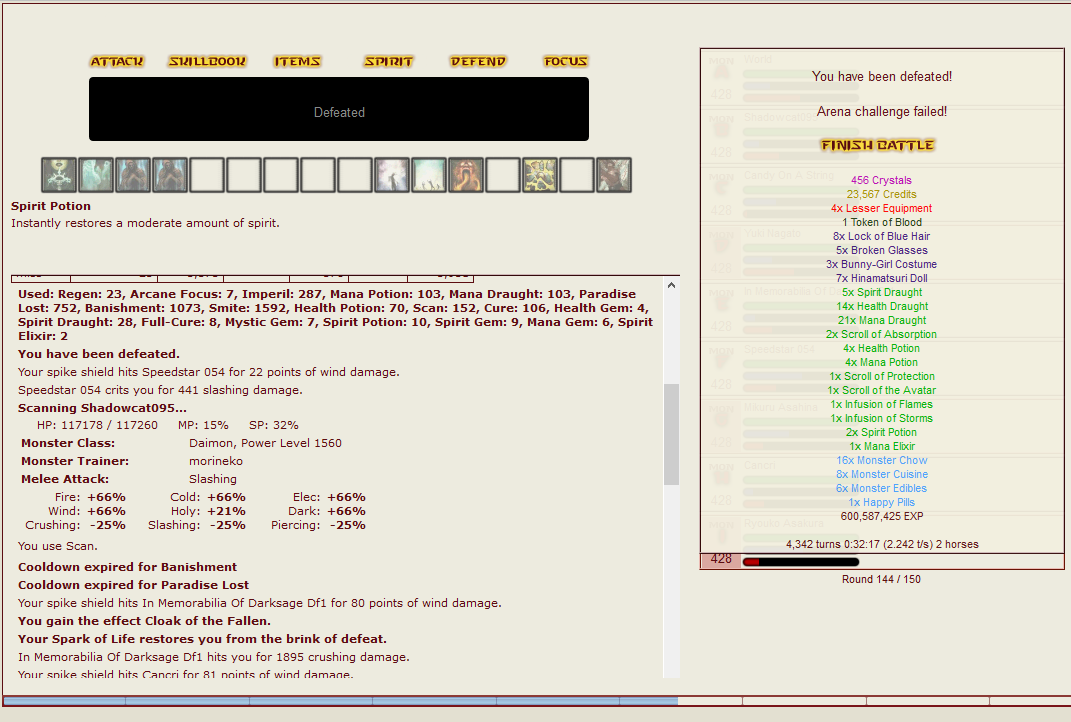Click the figure-in-white-light quickbar icon
Image resolution: width=1071 pixels, height=722 pixels.
click(x=392, y=175)
